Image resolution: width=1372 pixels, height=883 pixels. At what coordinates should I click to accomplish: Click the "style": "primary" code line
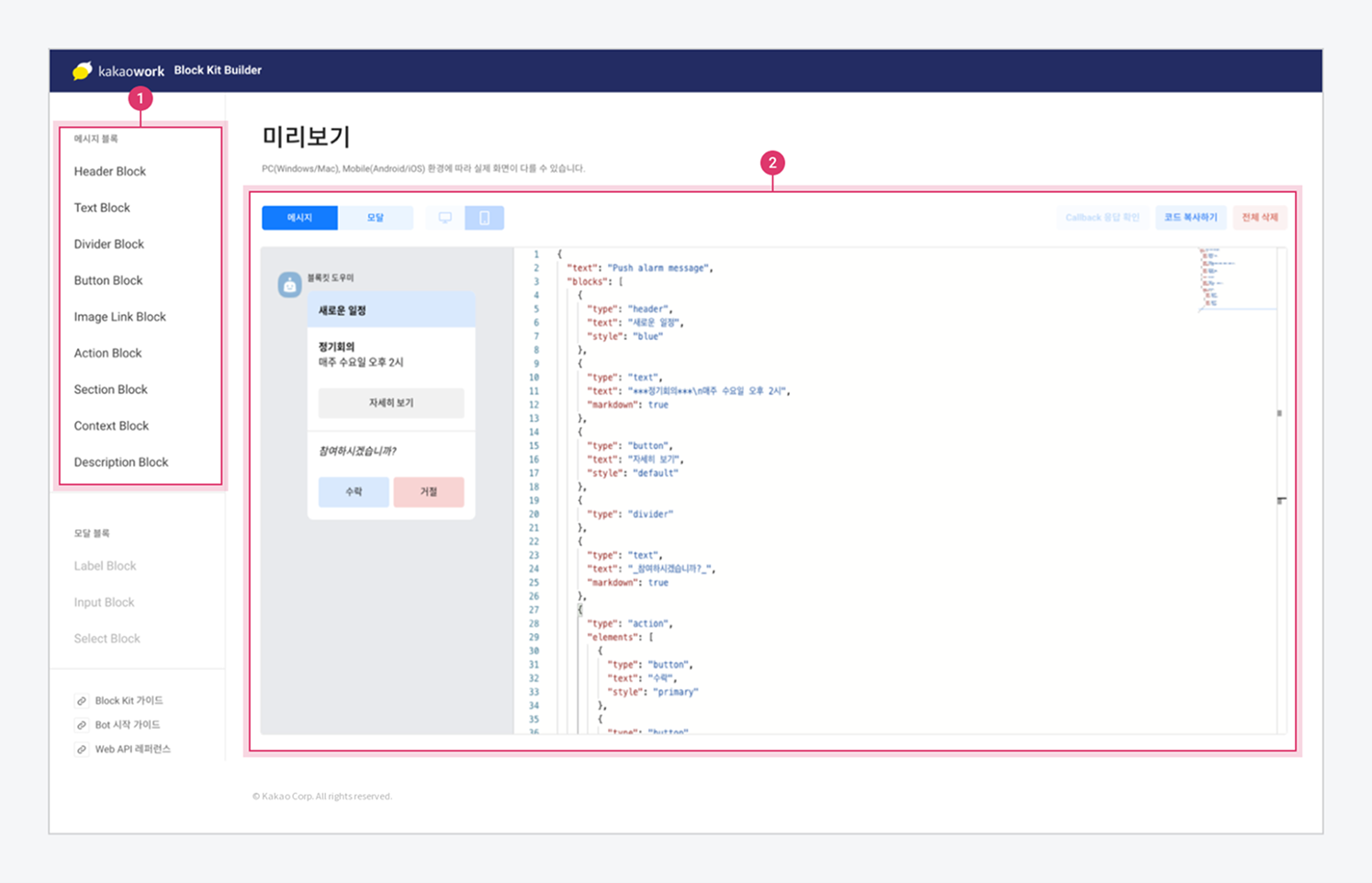point(653,692)
